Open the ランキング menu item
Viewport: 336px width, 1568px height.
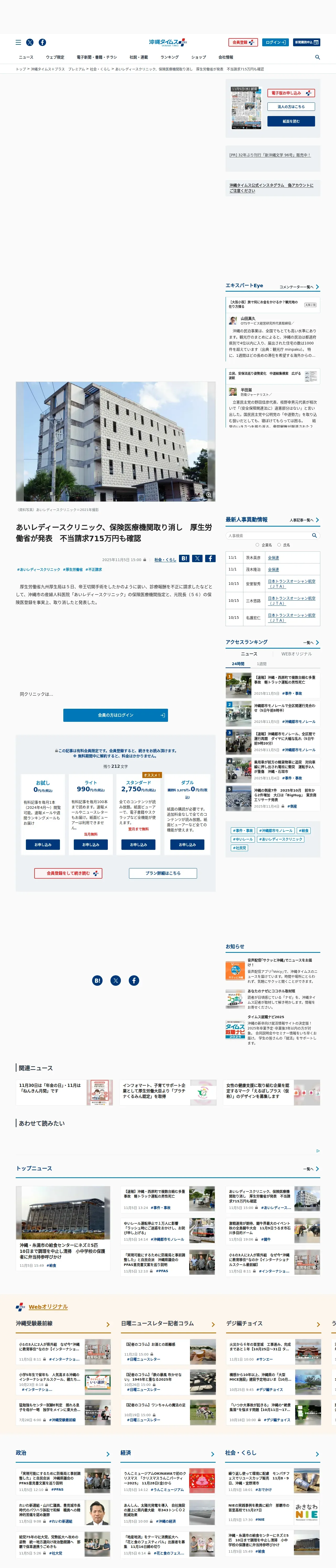170,57
